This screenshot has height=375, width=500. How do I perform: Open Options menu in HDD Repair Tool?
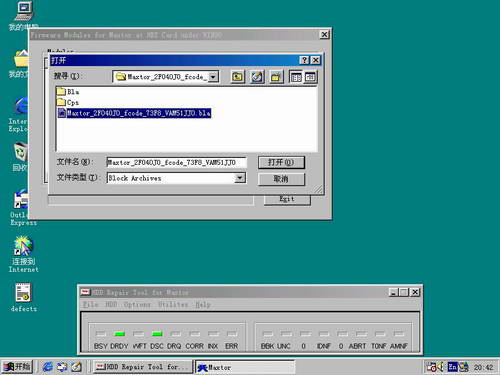(x=137, y=304)
